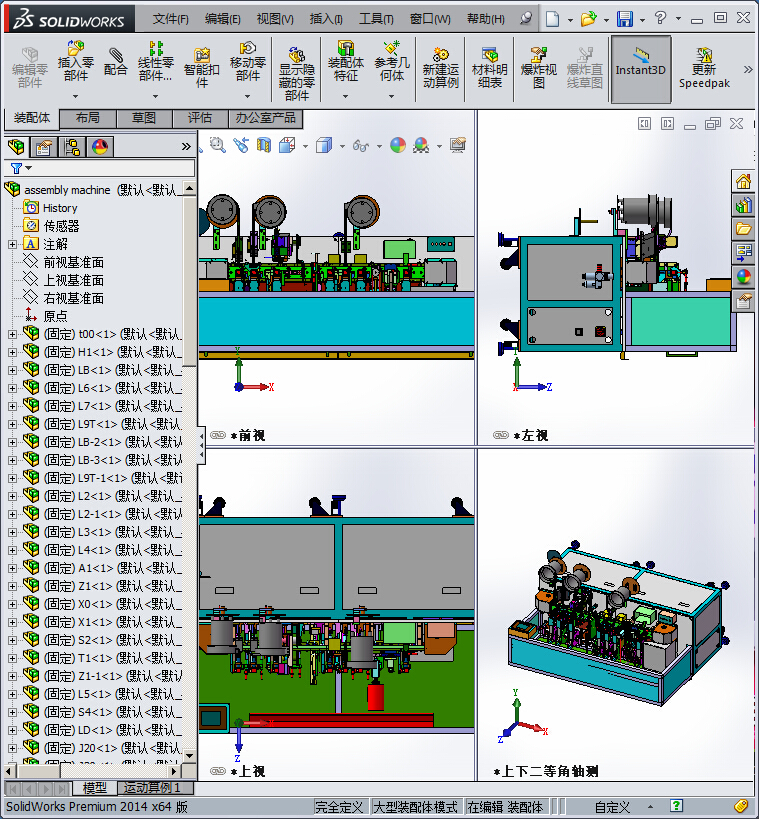
Task: Expand CommandManager overflow chevron
Action: tap(748, 69)
